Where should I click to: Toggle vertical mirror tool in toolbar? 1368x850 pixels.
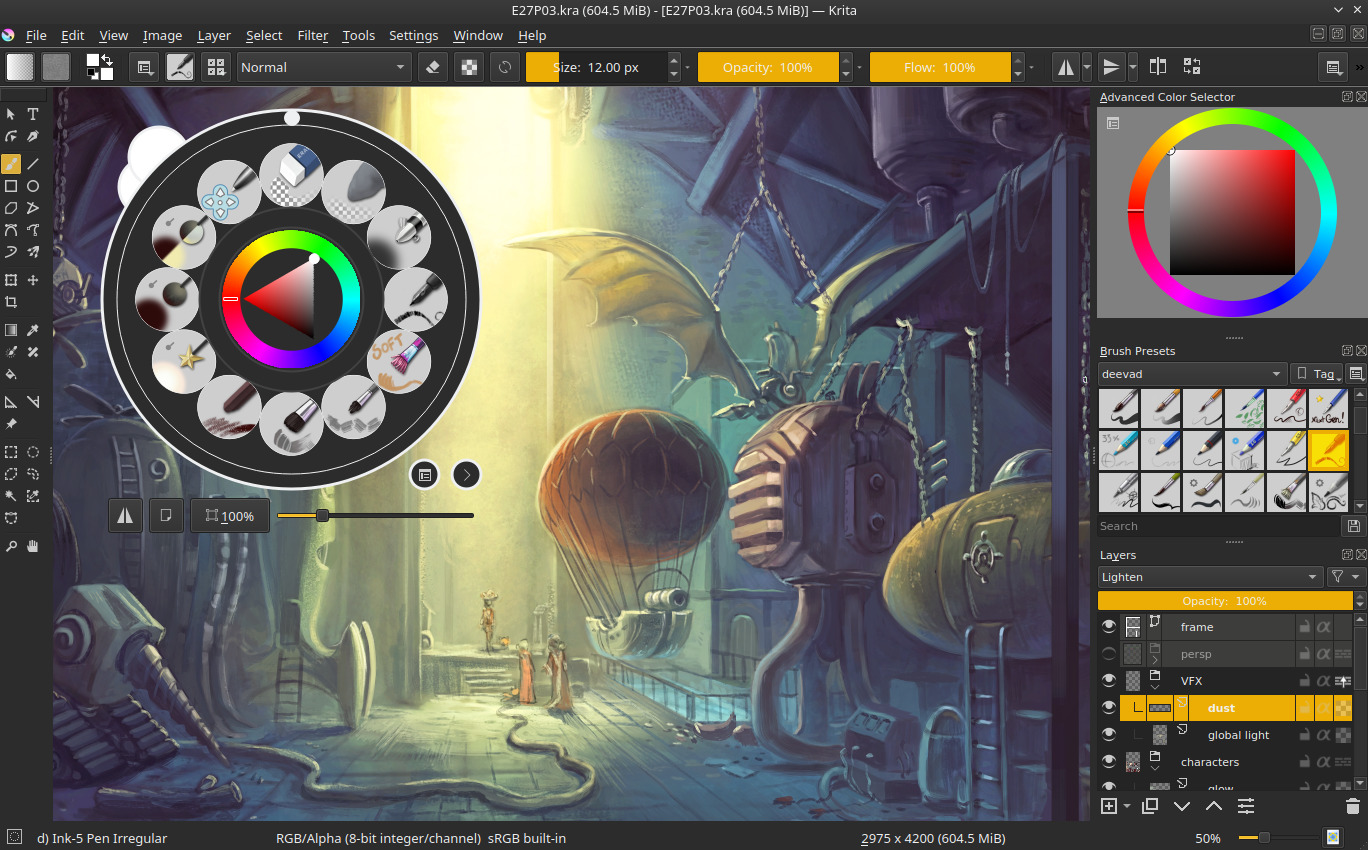pyautogui.click(x=1110, y=67)
